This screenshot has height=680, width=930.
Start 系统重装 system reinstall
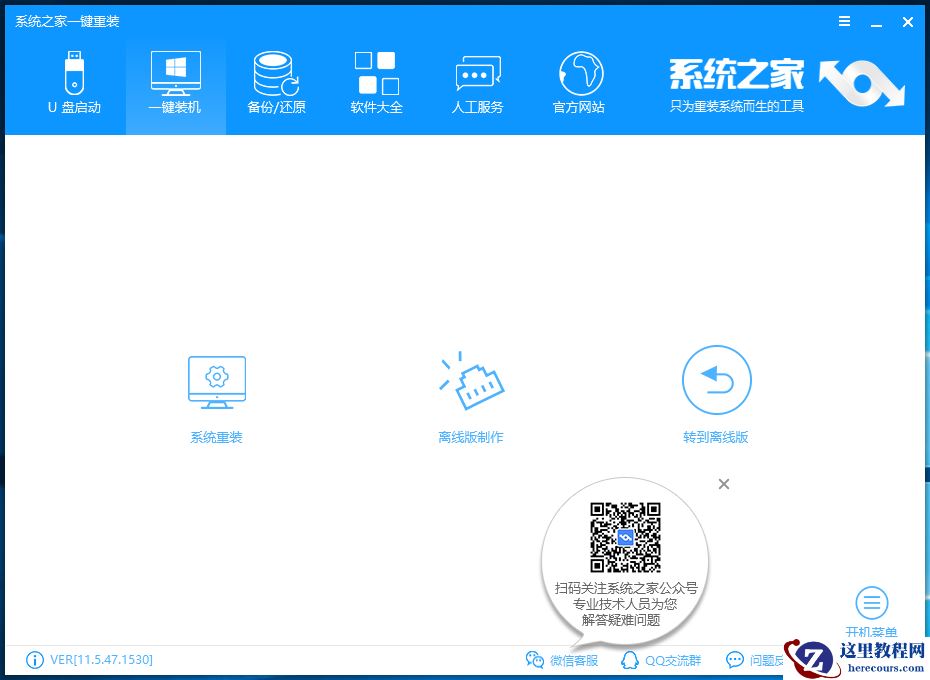pos(215,395)
